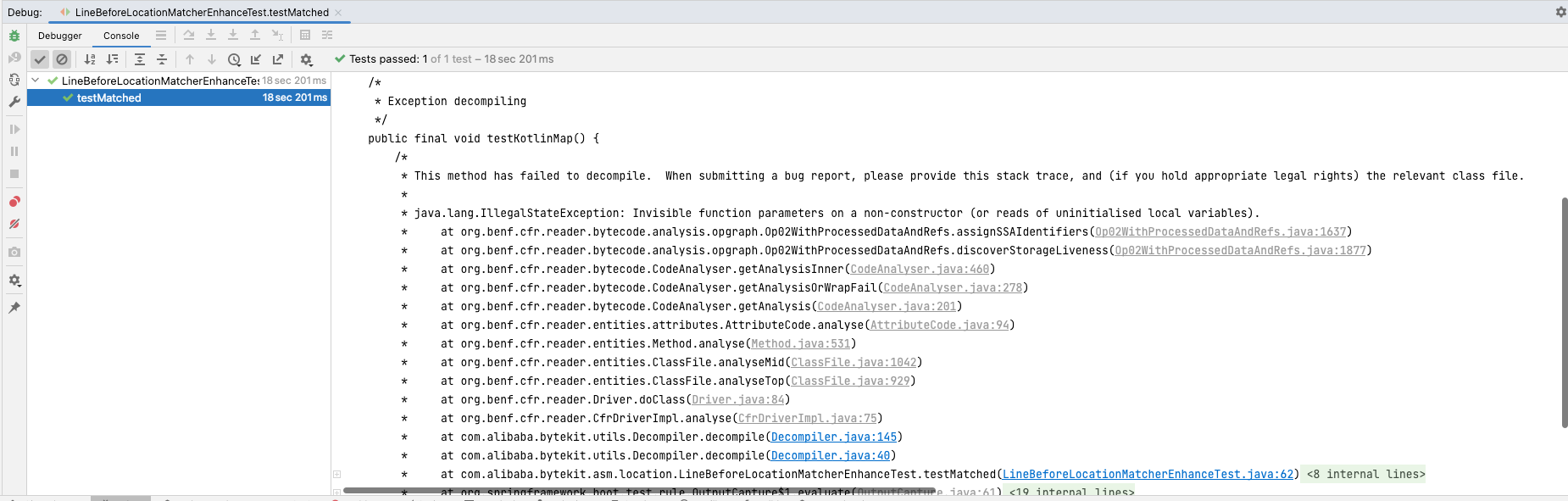Click the Step Over icon
Image resolution: width=1568 pixels, height=501 pixels.
189,36
